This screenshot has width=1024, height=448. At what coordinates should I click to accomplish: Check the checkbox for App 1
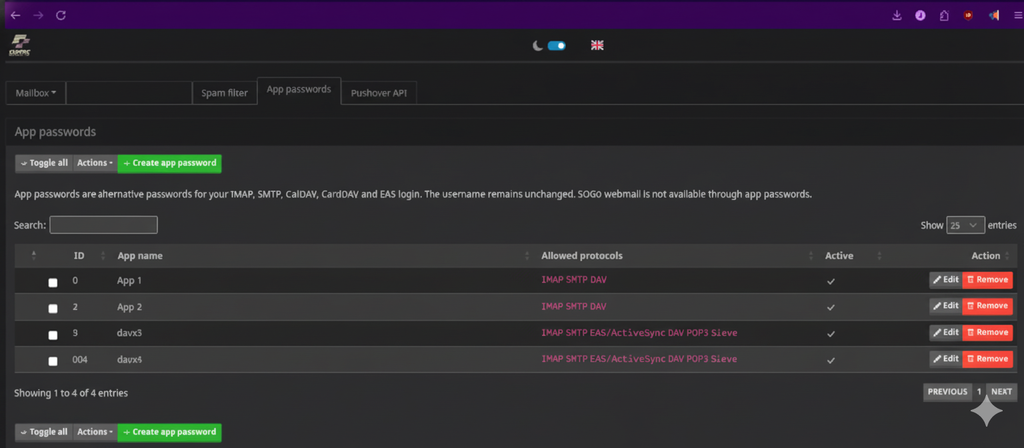[53, 283]
